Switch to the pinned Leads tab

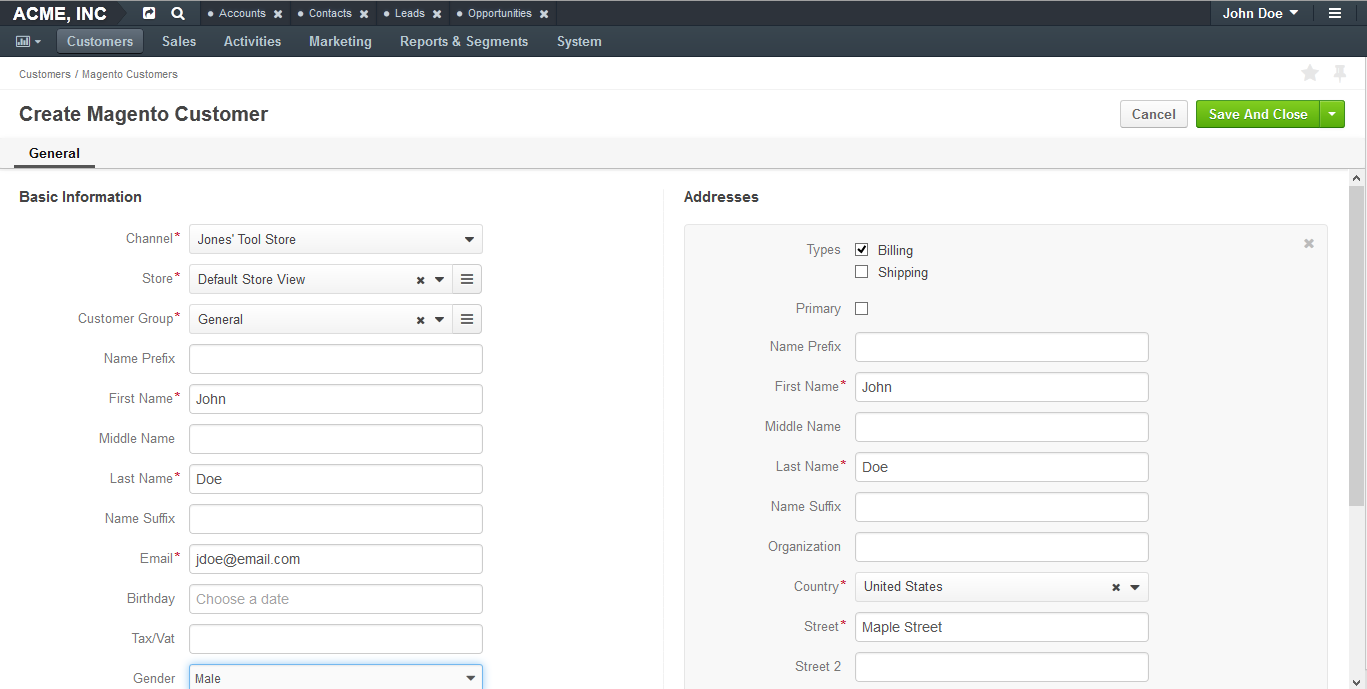pos(410,14)
